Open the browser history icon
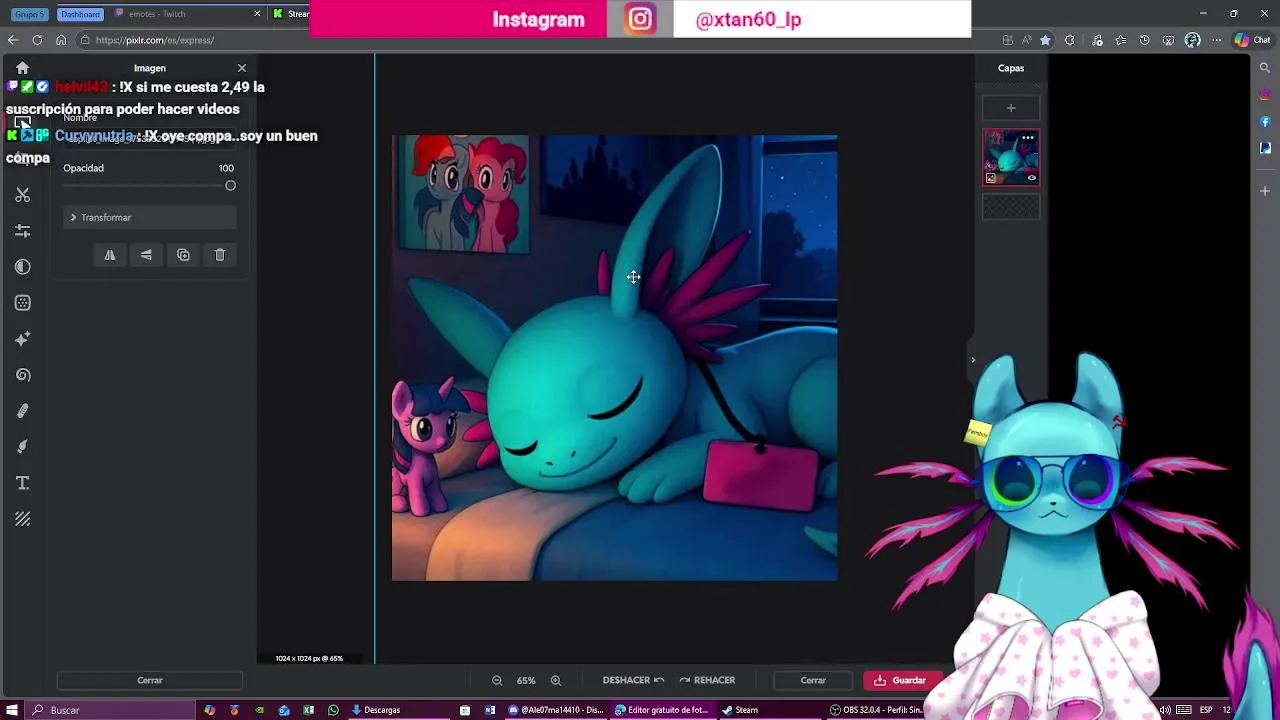Image resolution: width=1280 pixels, height=720 pixels. tap(1145, 40)
